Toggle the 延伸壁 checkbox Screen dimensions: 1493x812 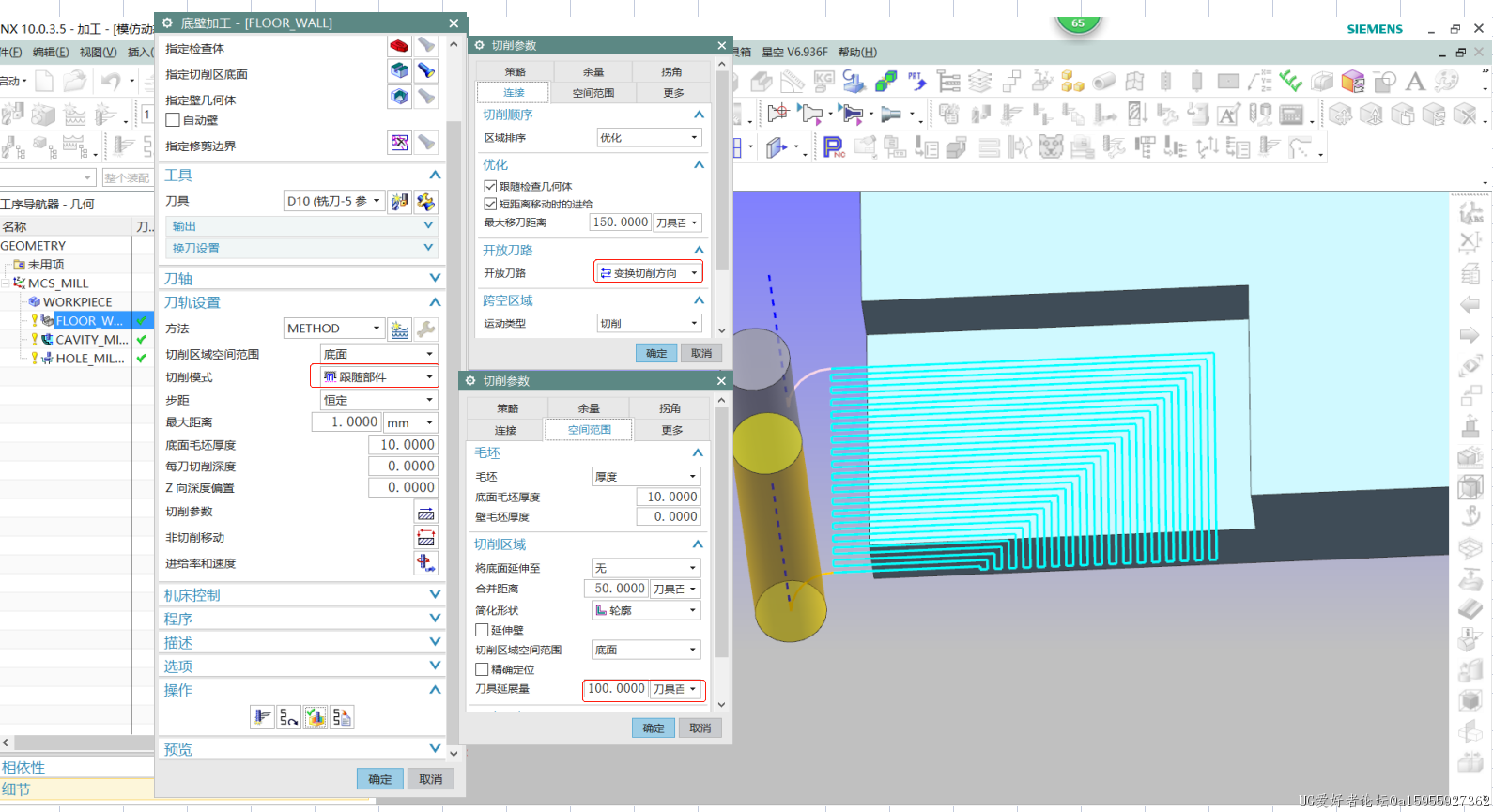tap(482, 630)
